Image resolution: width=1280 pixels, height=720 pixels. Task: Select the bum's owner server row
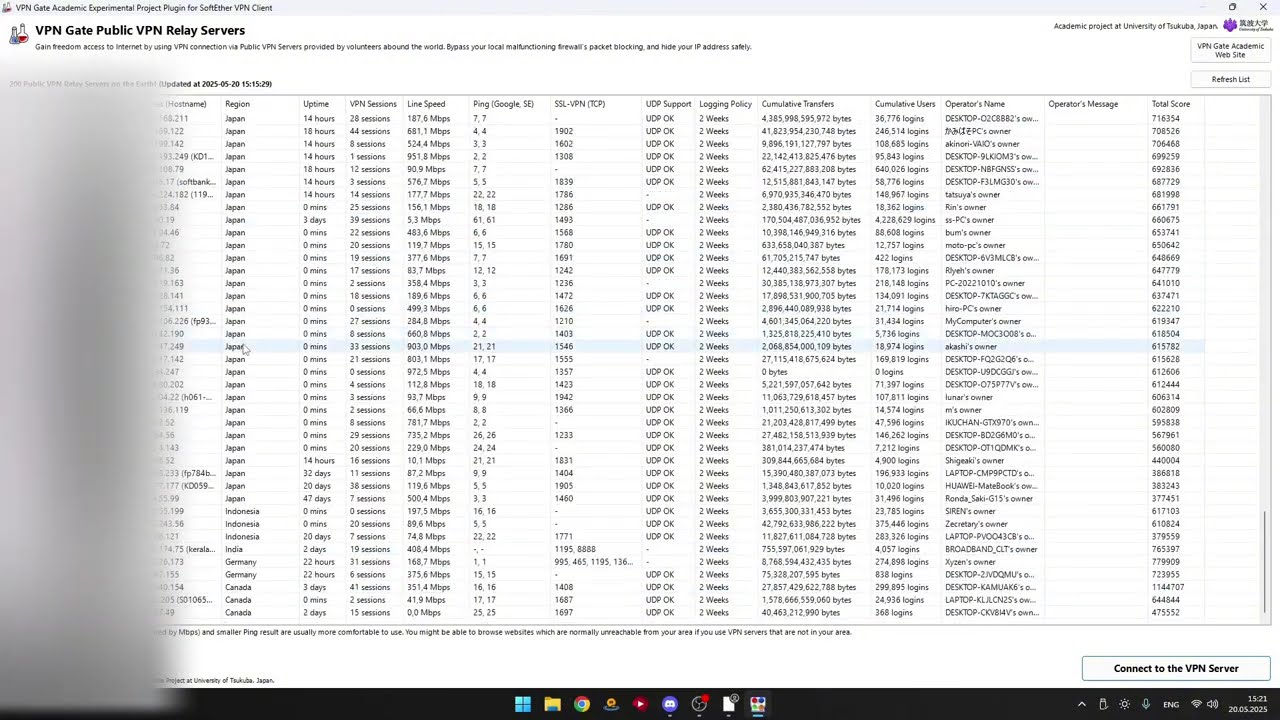680,233
